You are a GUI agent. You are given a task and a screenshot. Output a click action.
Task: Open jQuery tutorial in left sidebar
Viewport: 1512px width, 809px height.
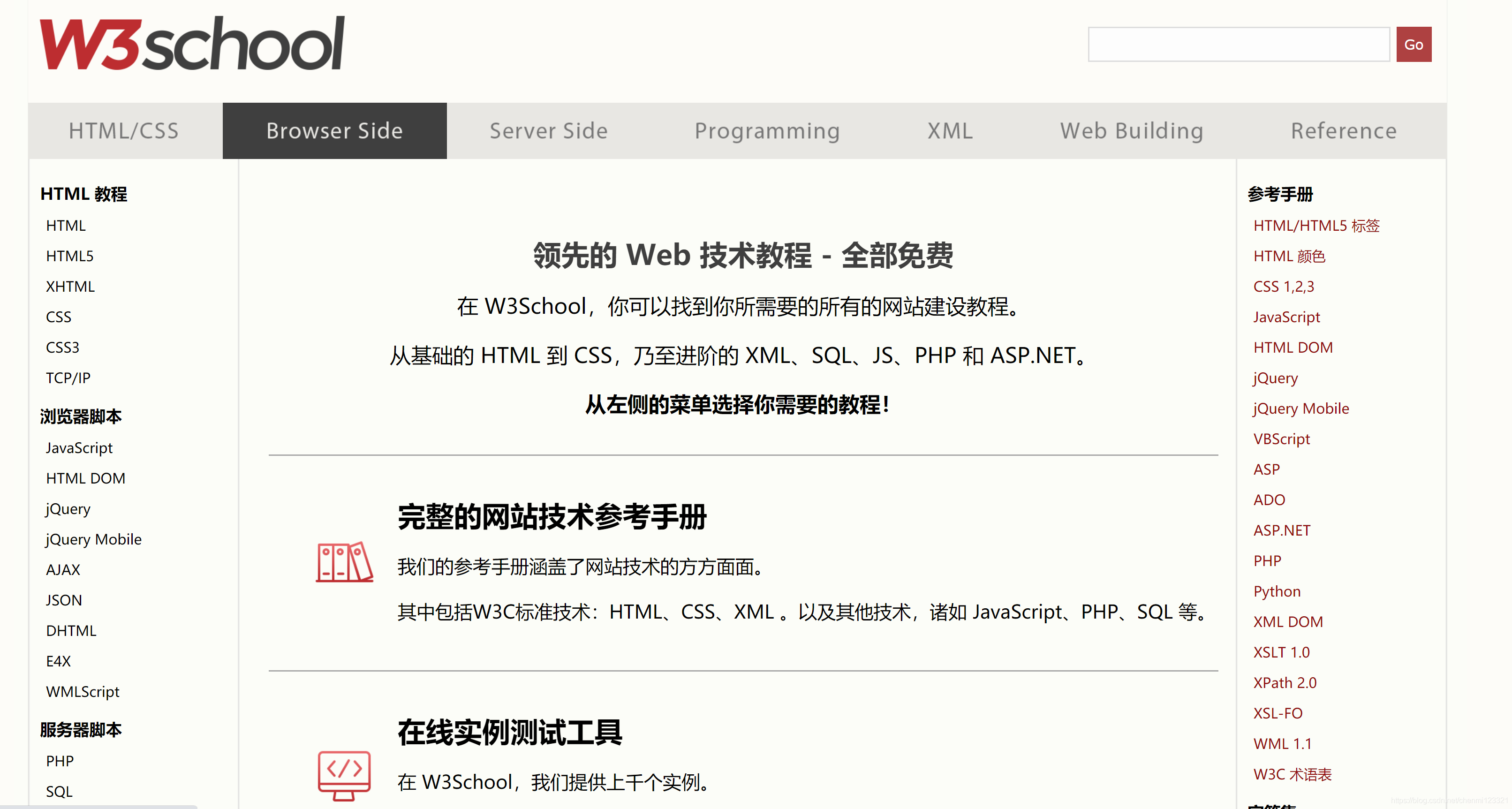coord(68,509)
